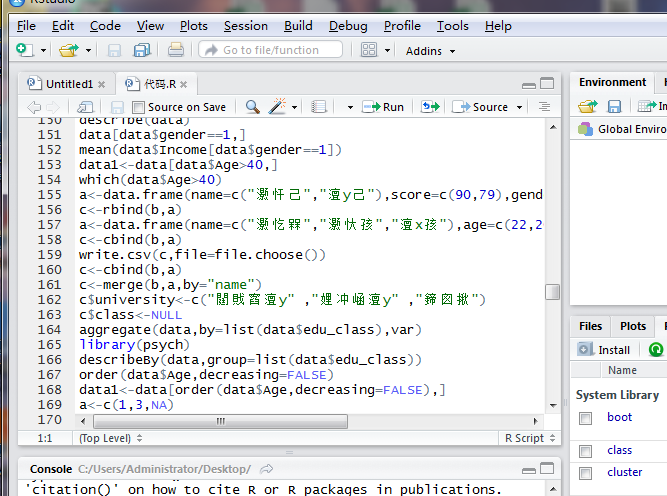The height and width of the screenshot is (496, 667).
Task: Click the editor Save document icon
Action: pyautogui.click(x=117, y=107)
